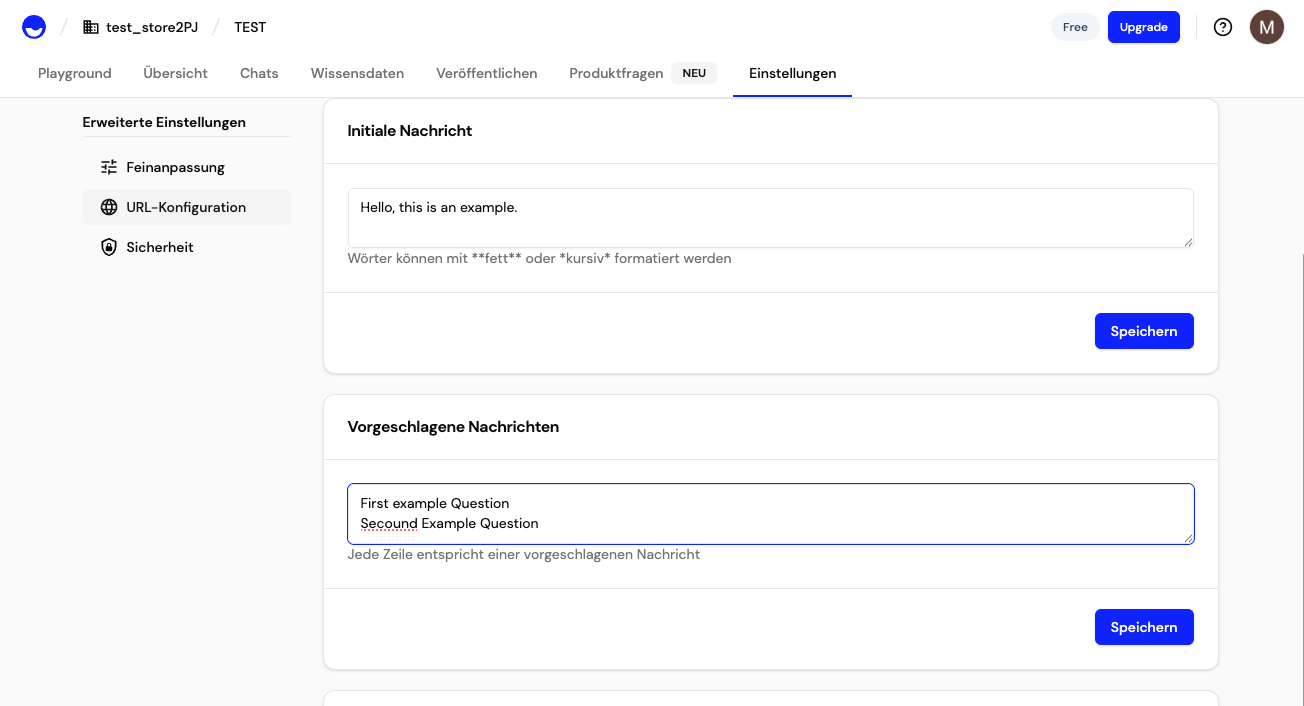
Task: Click the store building icon next to test_store2PJ
Action: (x=89, y=26)
